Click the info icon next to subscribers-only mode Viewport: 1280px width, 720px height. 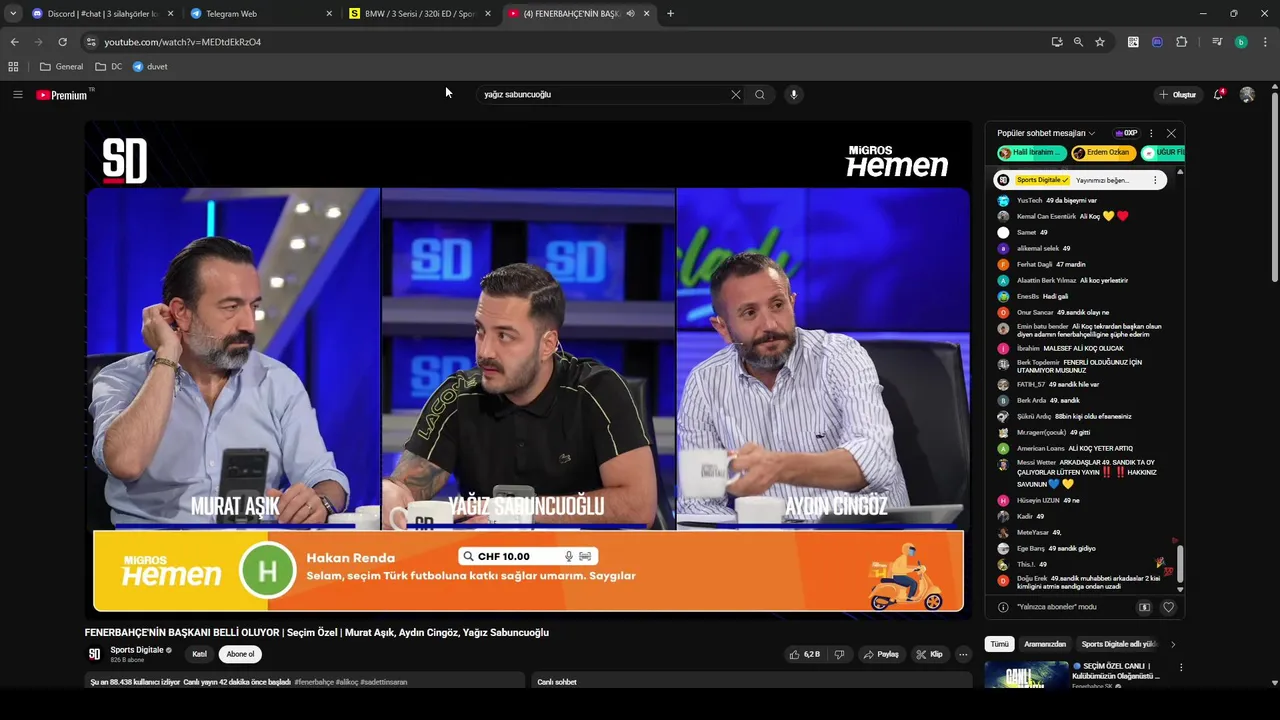1003,607
